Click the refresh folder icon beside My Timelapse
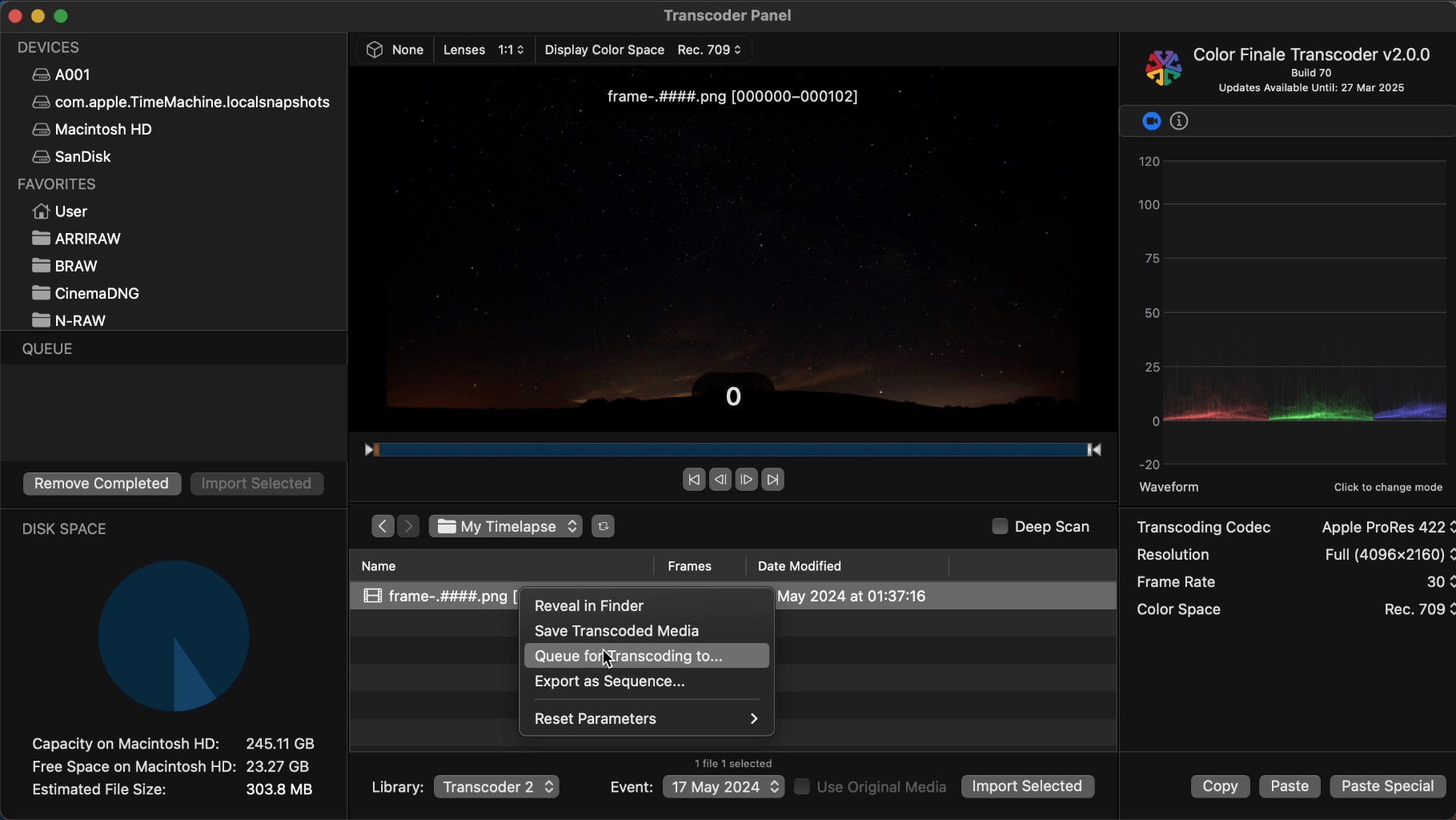1456x820 pixels. tap(603, 526)
